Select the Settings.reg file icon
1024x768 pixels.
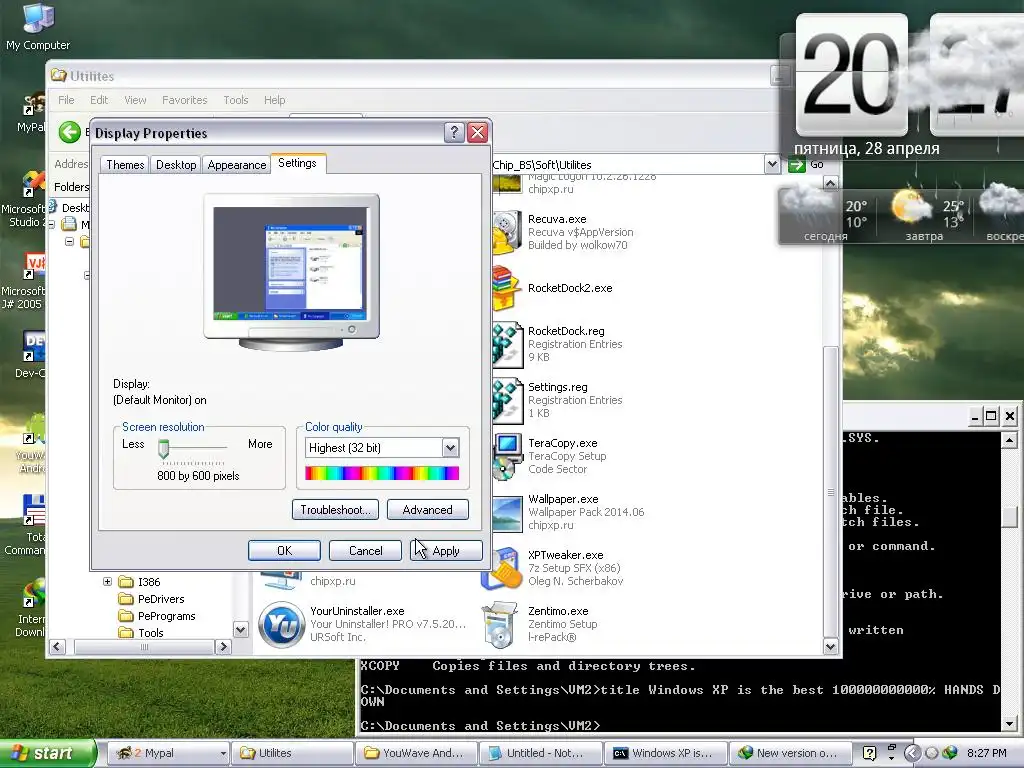[507, 400]
